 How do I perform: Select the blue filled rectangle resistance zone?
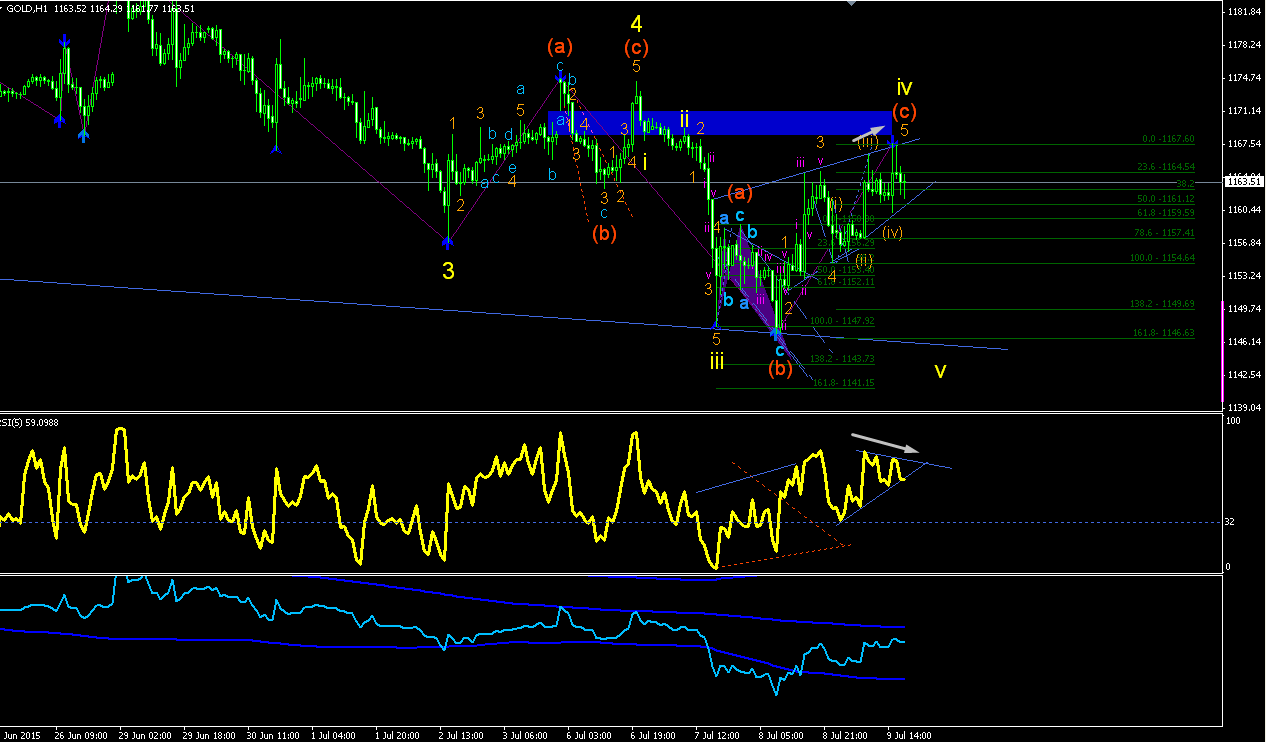point(719,123)
